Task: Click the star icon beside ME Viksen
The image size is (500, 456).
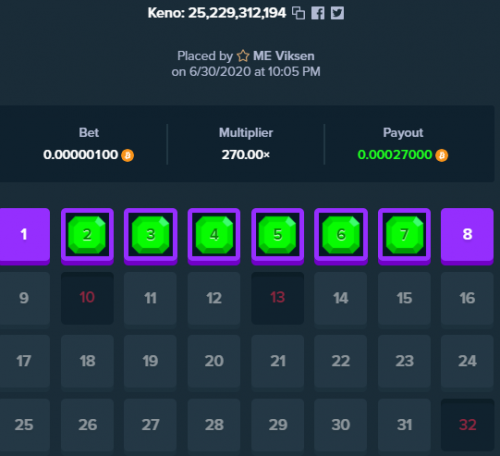Action: click(x=243, y=56)
